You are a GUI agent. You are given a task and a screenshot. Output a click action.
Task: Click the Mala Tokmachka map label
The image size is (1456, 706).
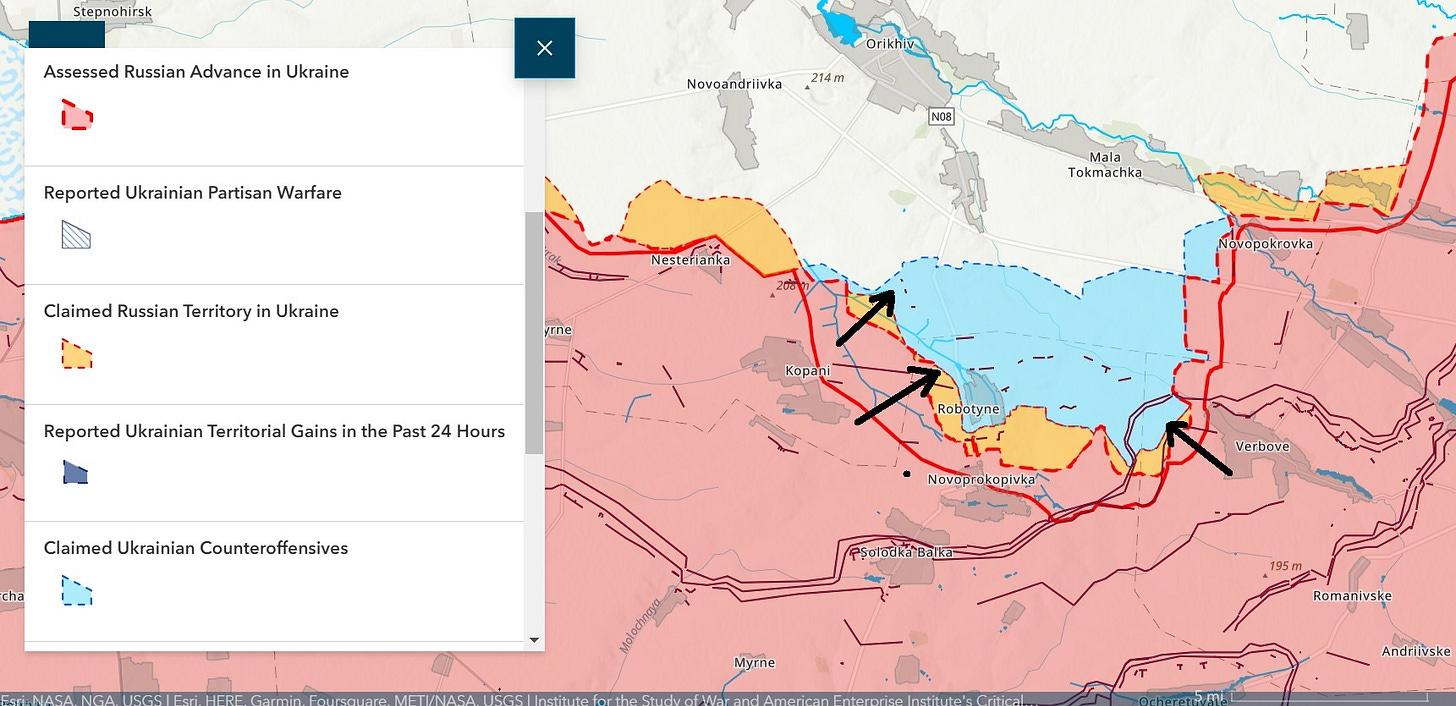tap(1105, 164)
